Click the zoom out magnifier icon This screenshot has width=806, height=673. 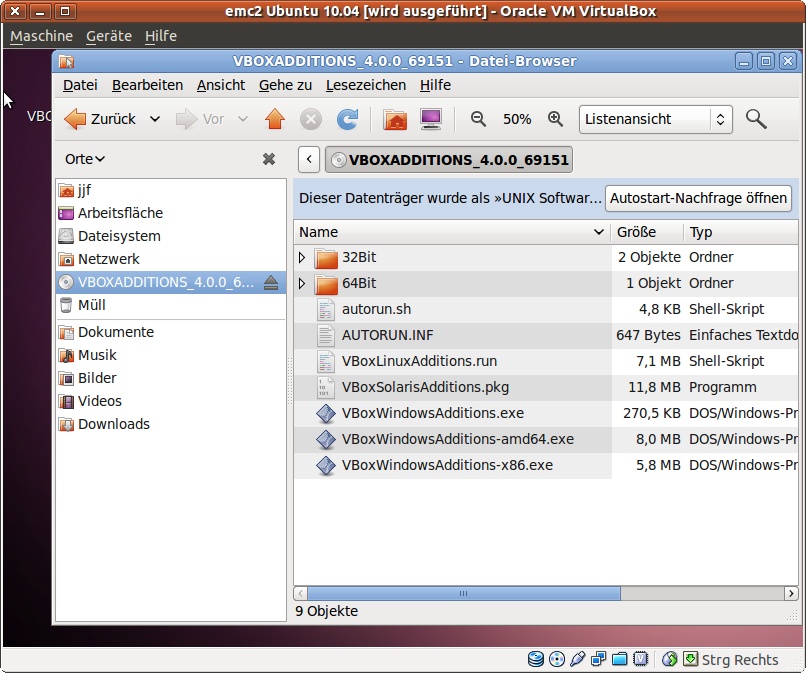(x=478, y=119)
